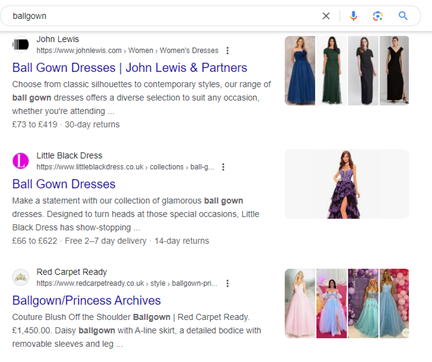Open more options for Little Black Dress result
The image size is (432, 362).
pos(223,167)
